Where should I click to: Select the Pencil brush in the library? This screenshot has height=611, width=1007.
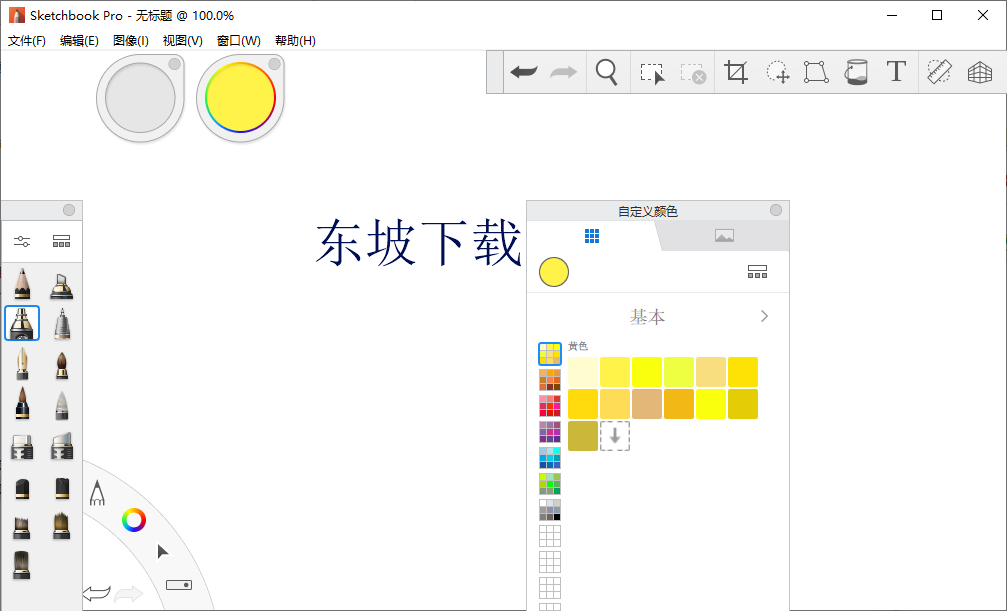pos(22,285)
